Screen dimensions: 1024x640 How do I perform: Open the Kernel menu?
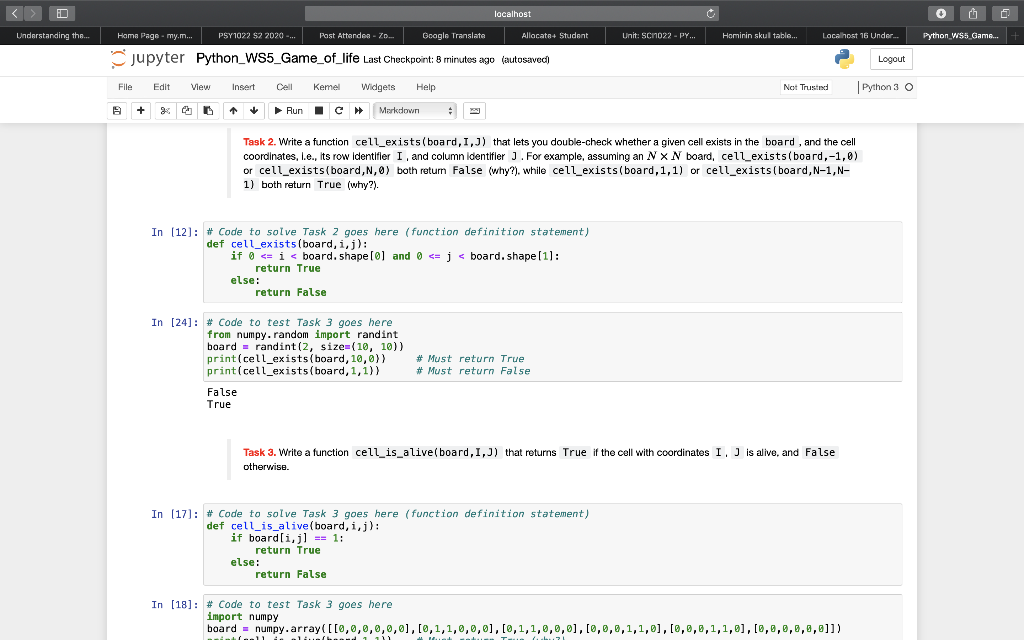pos(326,87)
